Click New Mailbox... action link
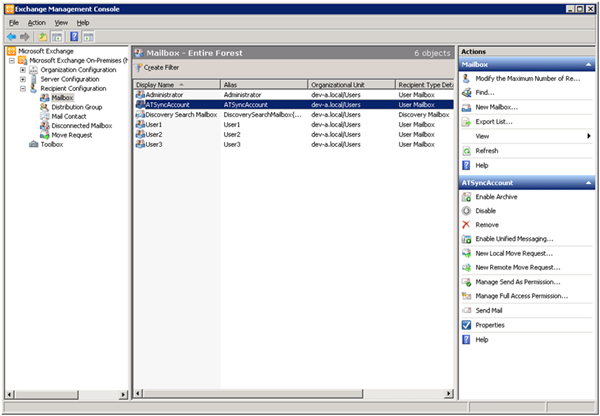This screenshot has width=600, height=416. point(496,107)
